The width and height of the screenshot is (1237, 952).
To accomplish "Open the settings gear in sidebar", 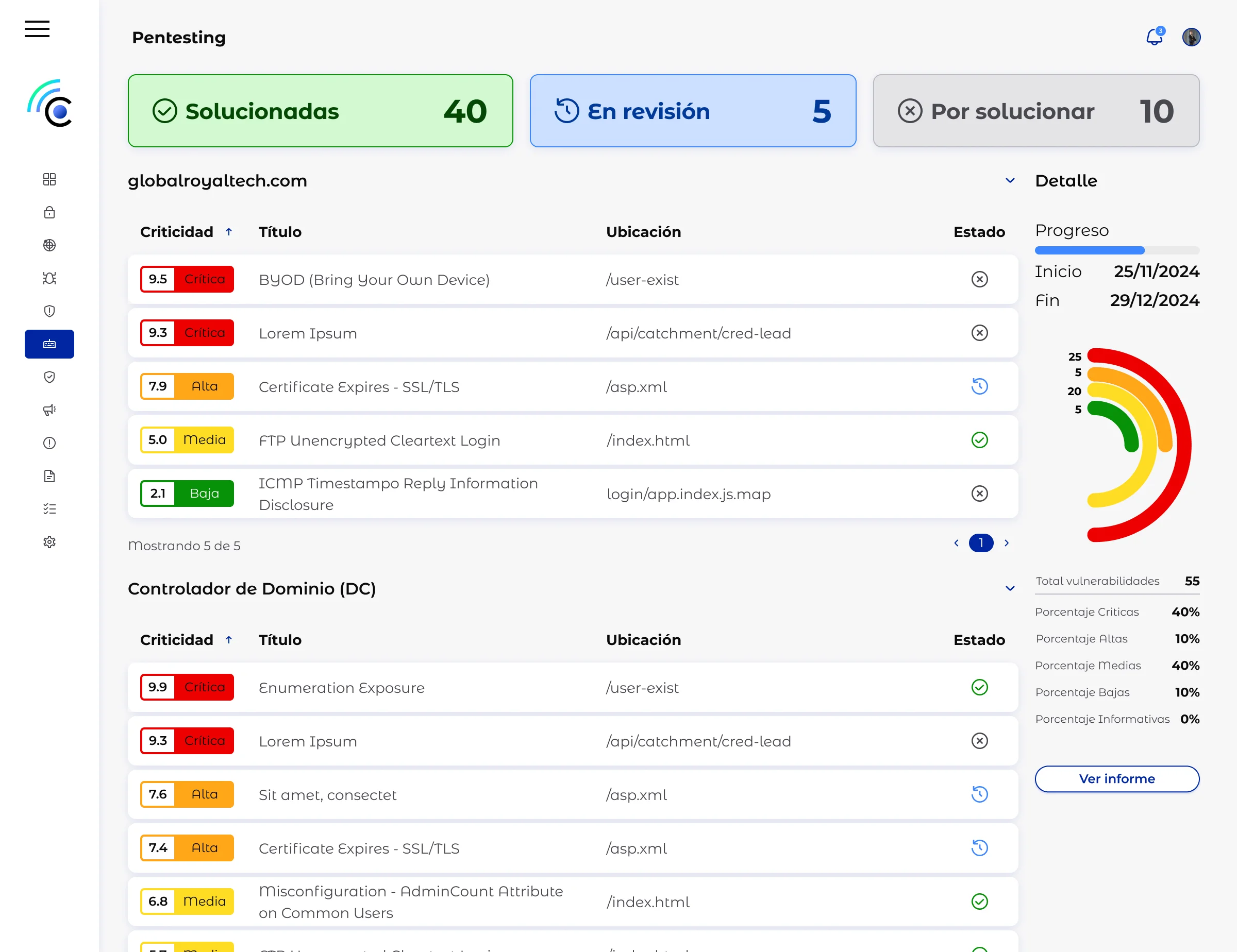I will tap(49, 541).
